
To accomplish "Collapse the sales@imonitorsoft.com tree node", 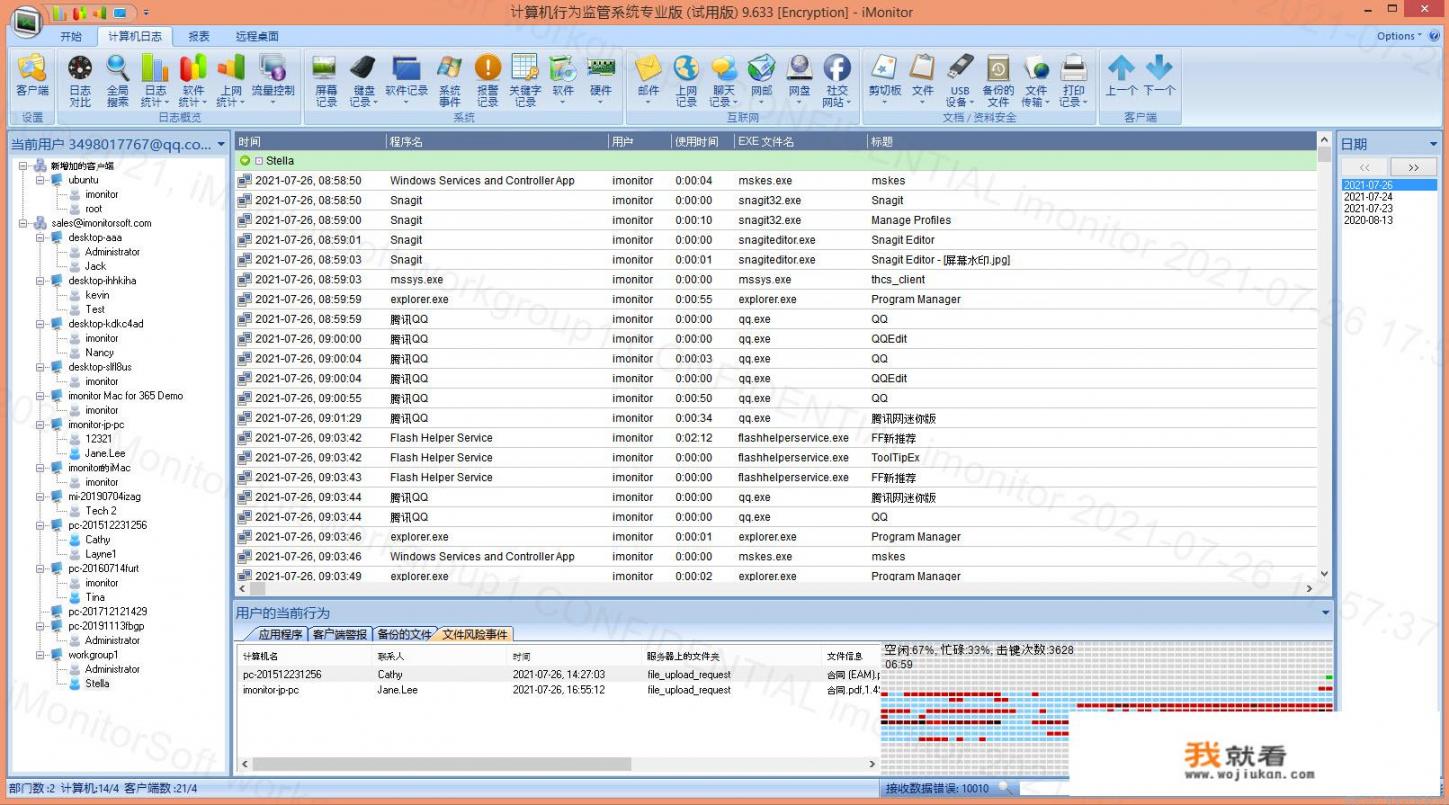I will [23, 223].
